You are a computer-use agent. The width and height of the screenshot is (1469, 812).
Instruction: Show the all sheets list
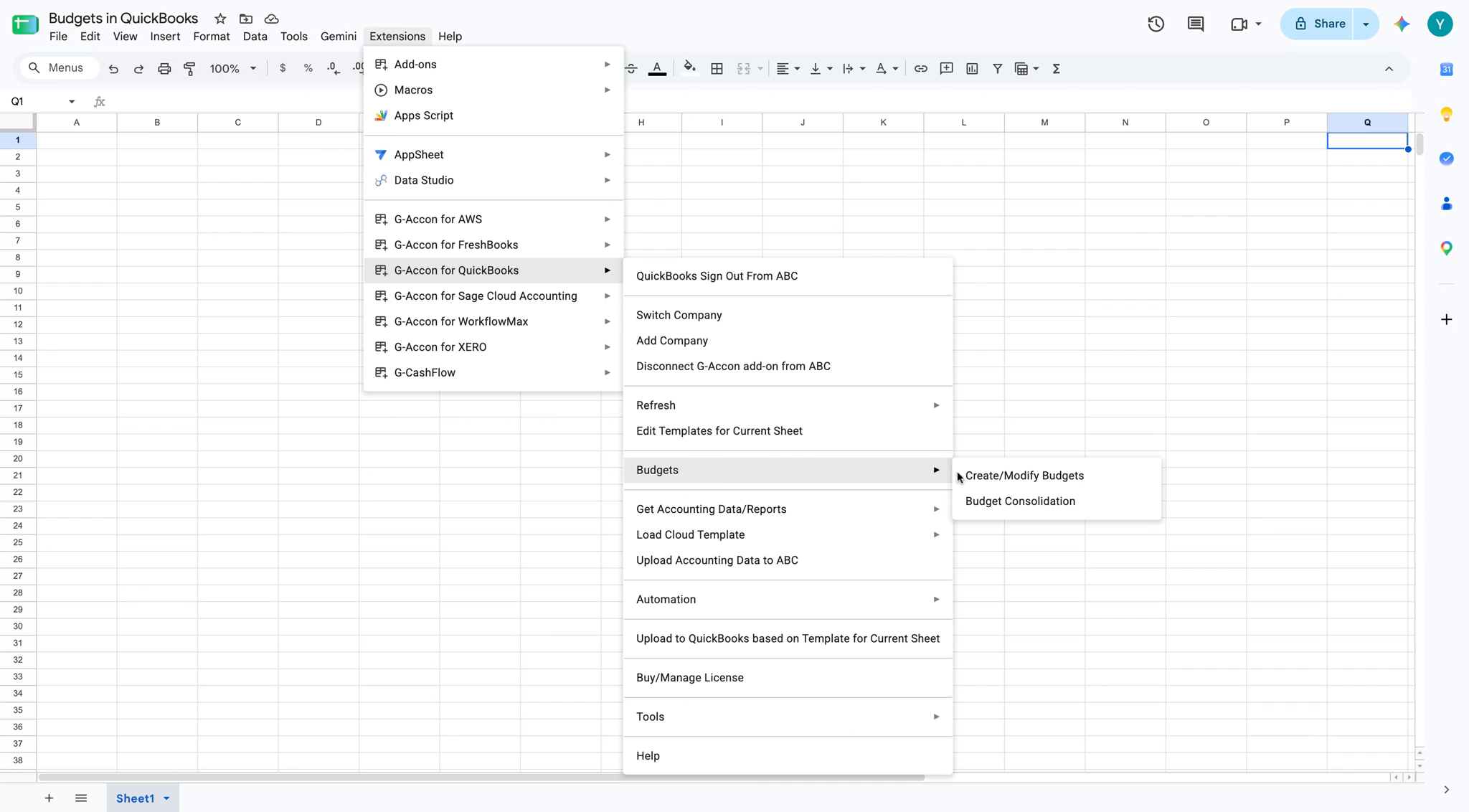(81, 798)
